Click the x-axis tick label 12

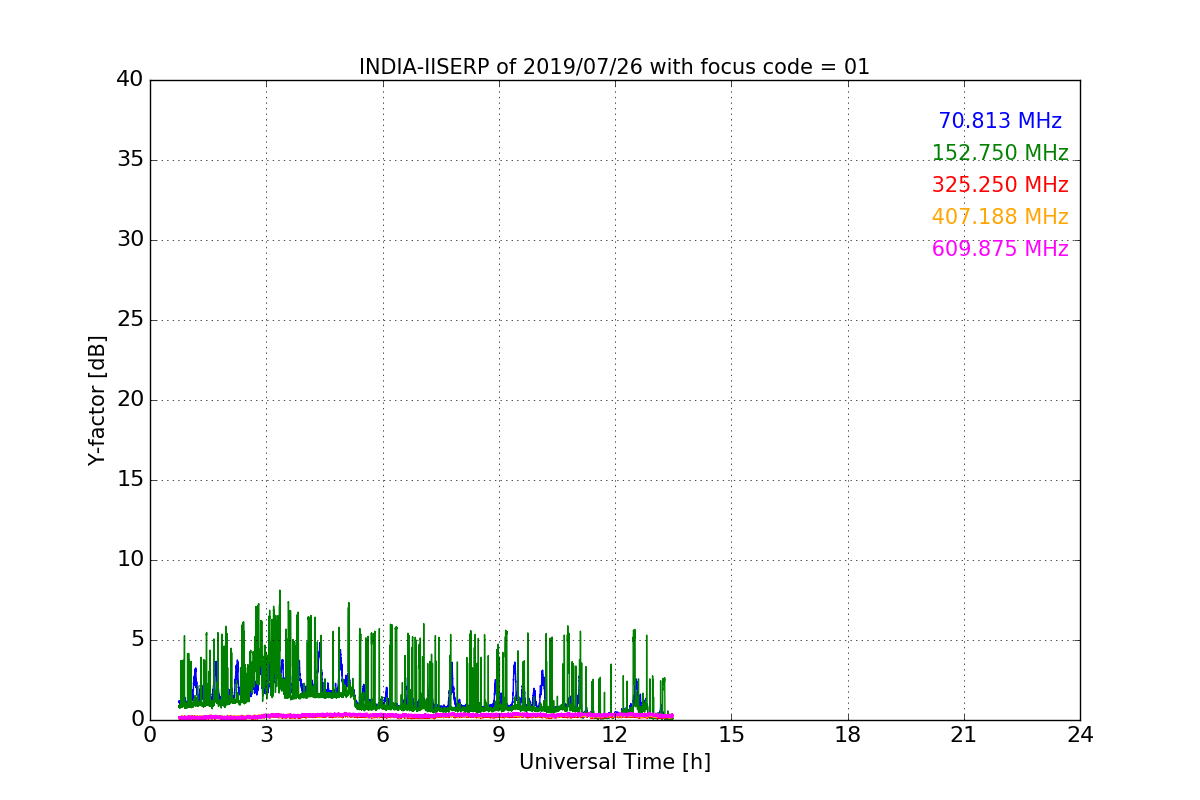click(x=615, y=735)
